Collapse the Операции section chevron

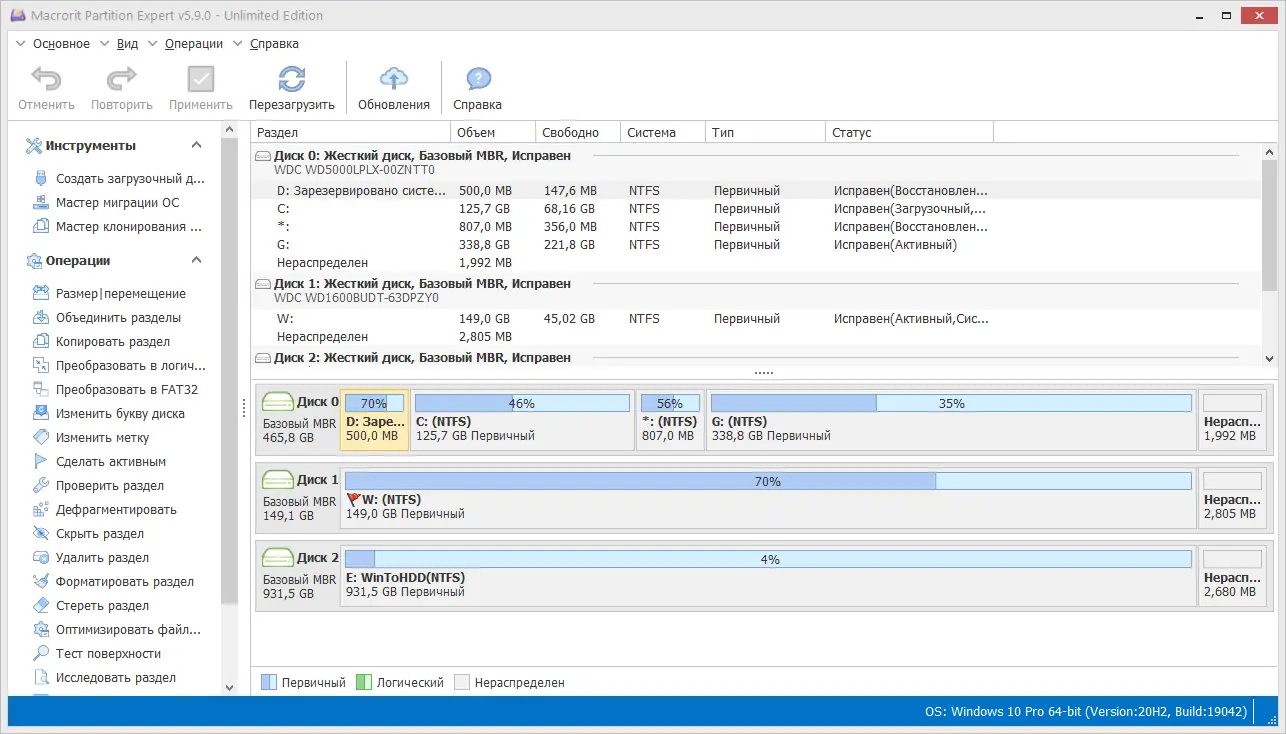(197, 261)
